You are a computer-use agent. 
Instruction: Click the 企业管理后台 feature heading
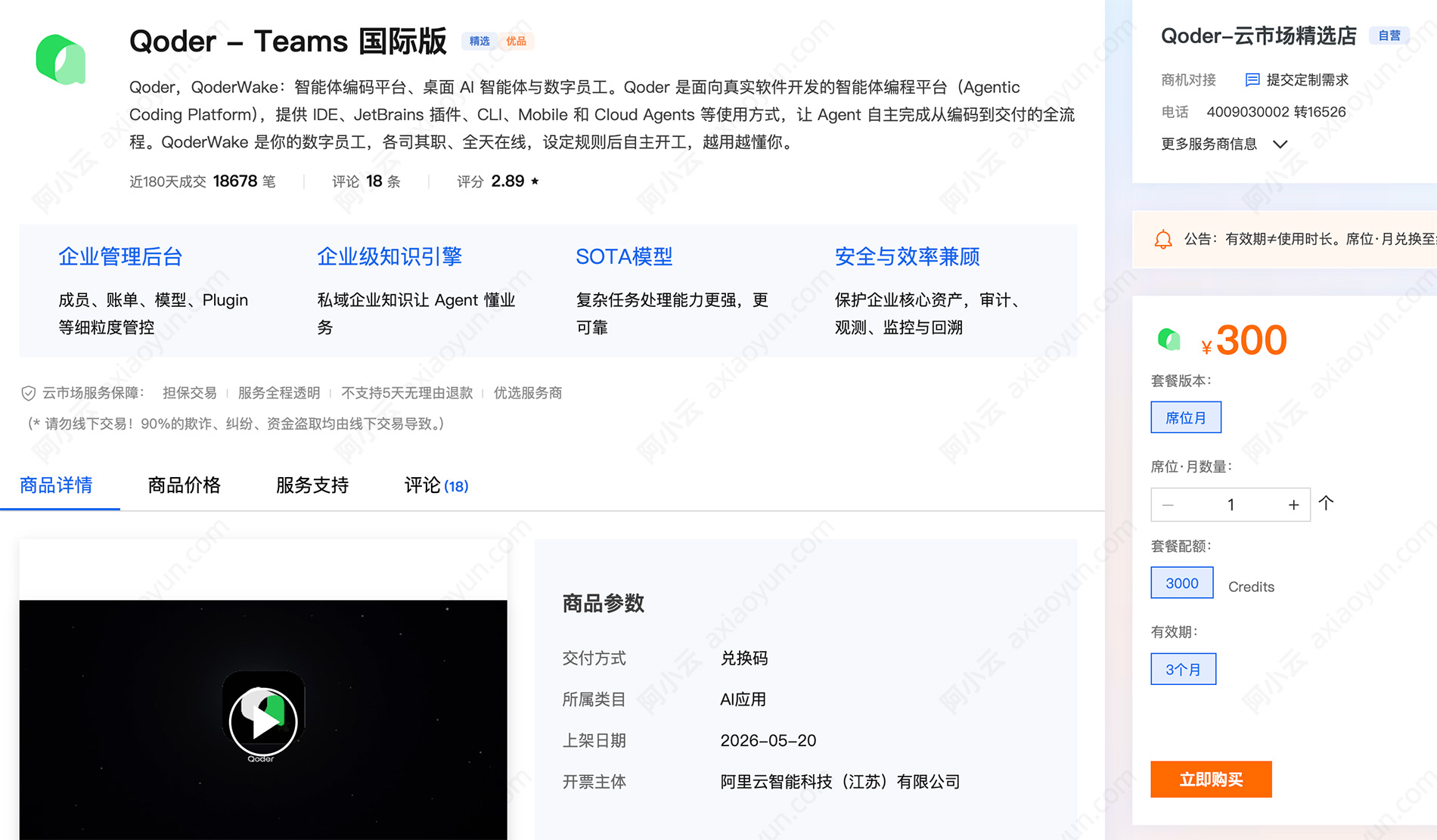tap(121, 257)
